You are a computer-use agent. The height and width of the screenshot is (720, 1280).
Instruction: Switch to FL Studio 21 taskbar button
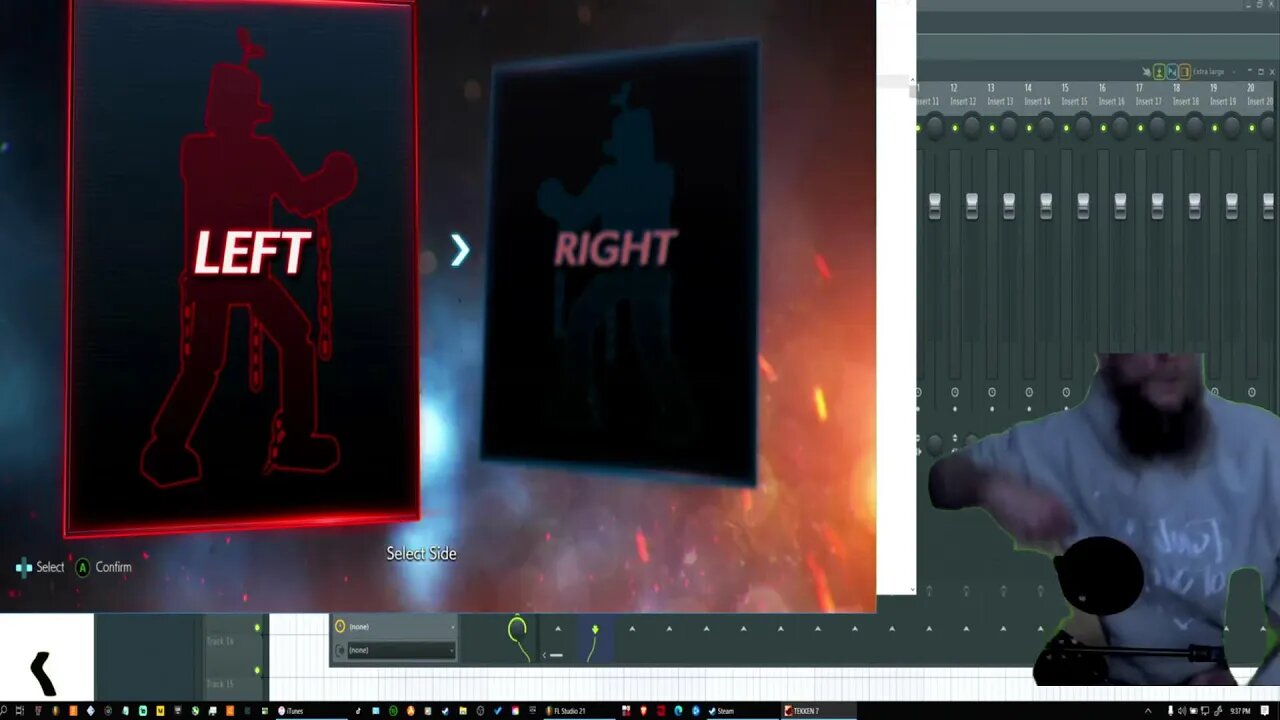[580, 710]
